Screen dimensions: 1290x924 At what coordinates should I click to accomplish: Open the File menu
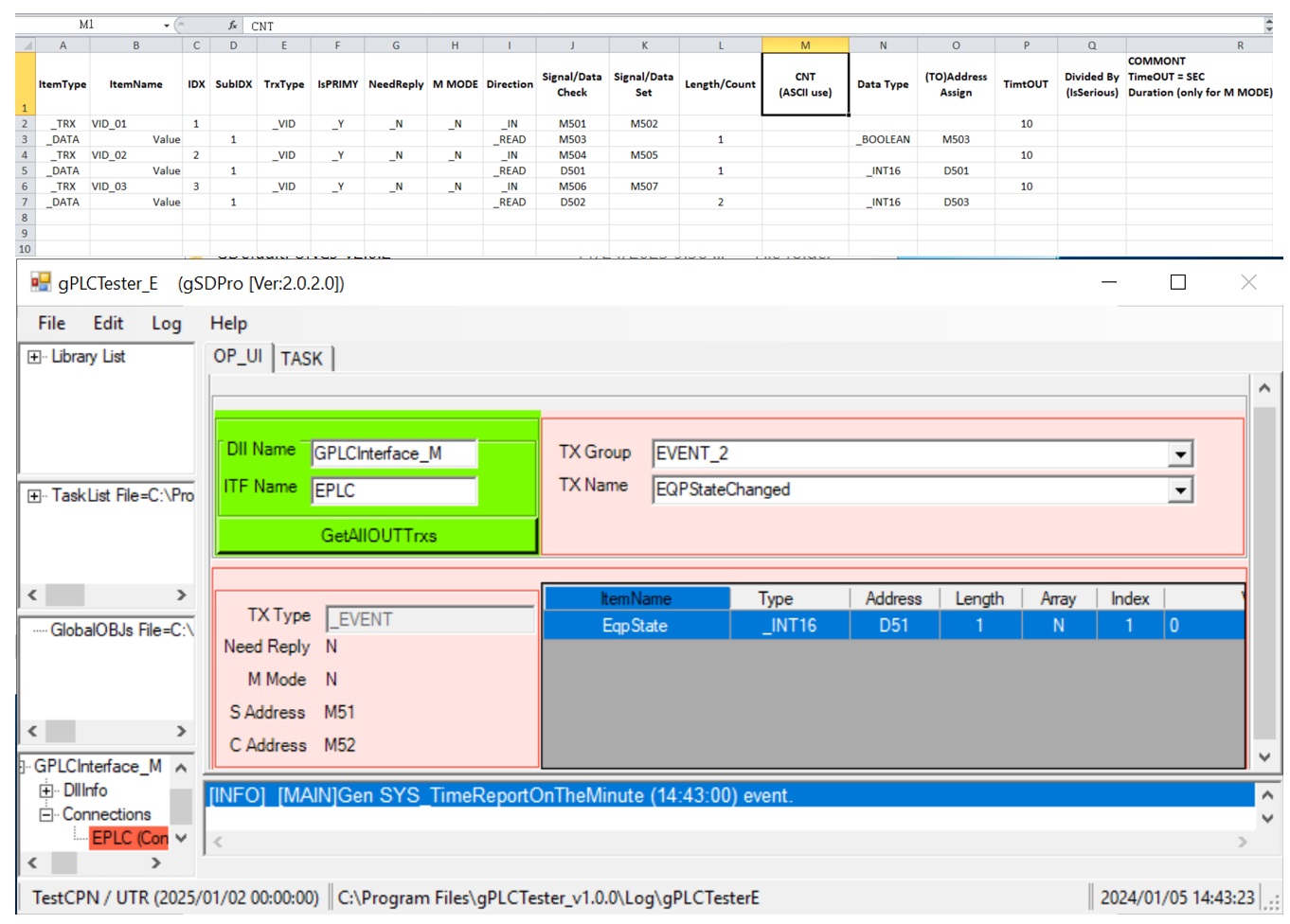point(51,324)
